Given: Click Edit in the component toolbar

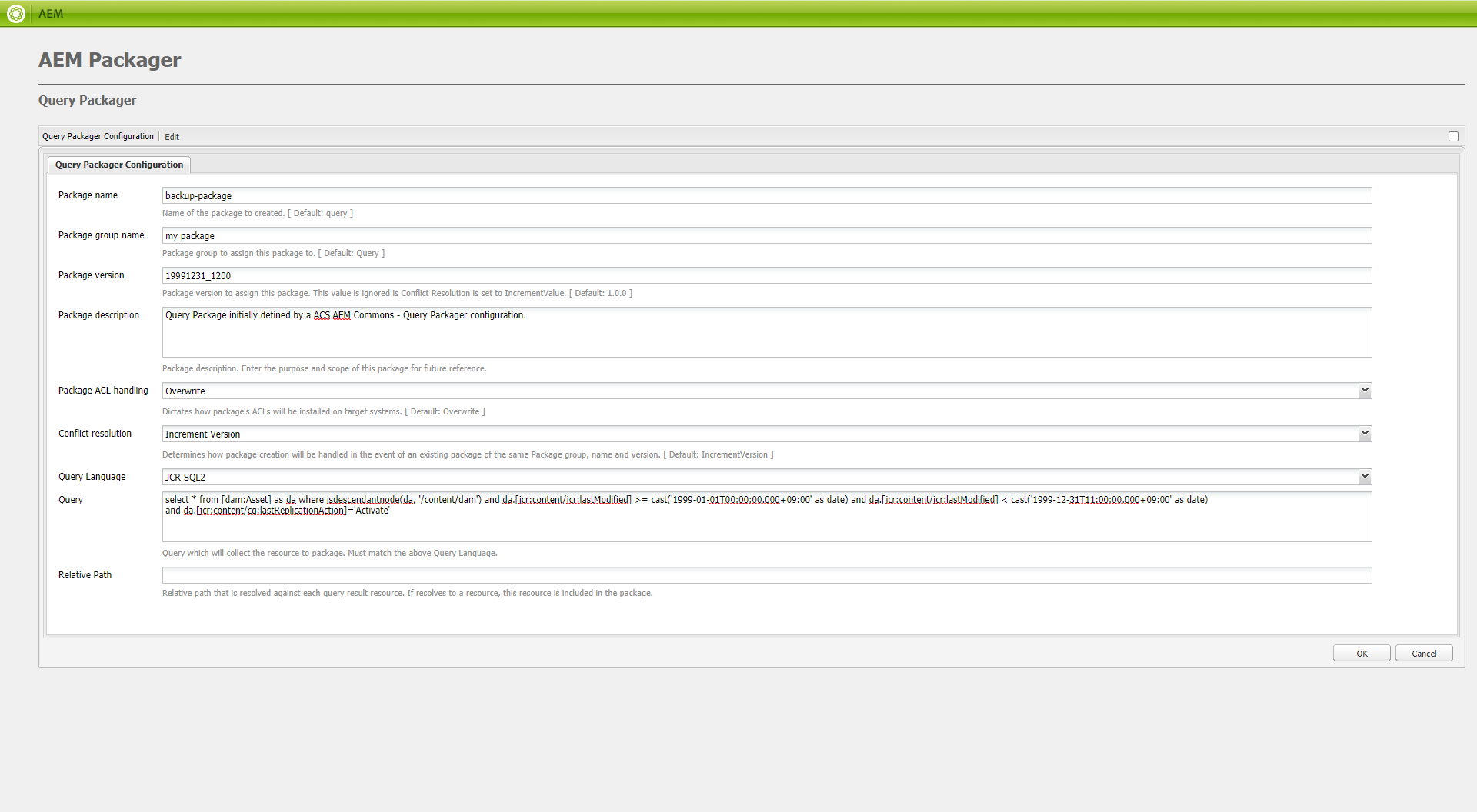Looking at the screenshot, I should point(172,137).
